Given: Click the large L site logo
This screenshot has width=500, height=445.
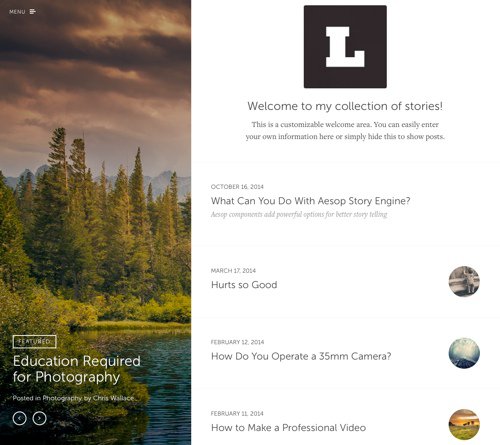Looking at the screenshot, I should coord(345,47).
